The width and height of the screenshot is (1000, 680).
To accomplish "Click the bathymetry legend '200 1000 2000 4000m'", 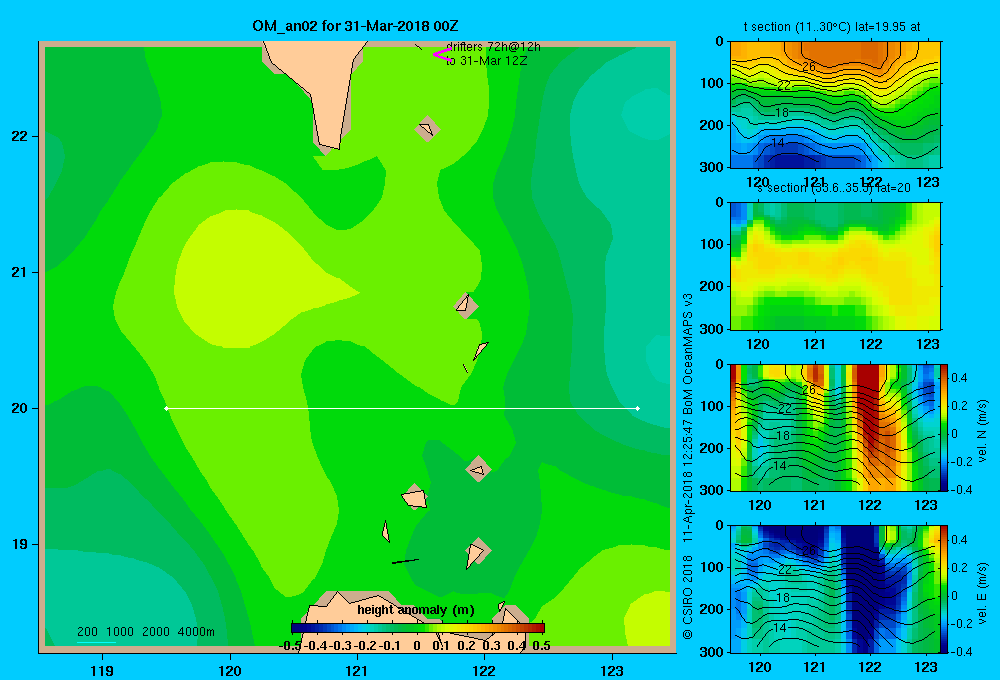I will 145,632.
